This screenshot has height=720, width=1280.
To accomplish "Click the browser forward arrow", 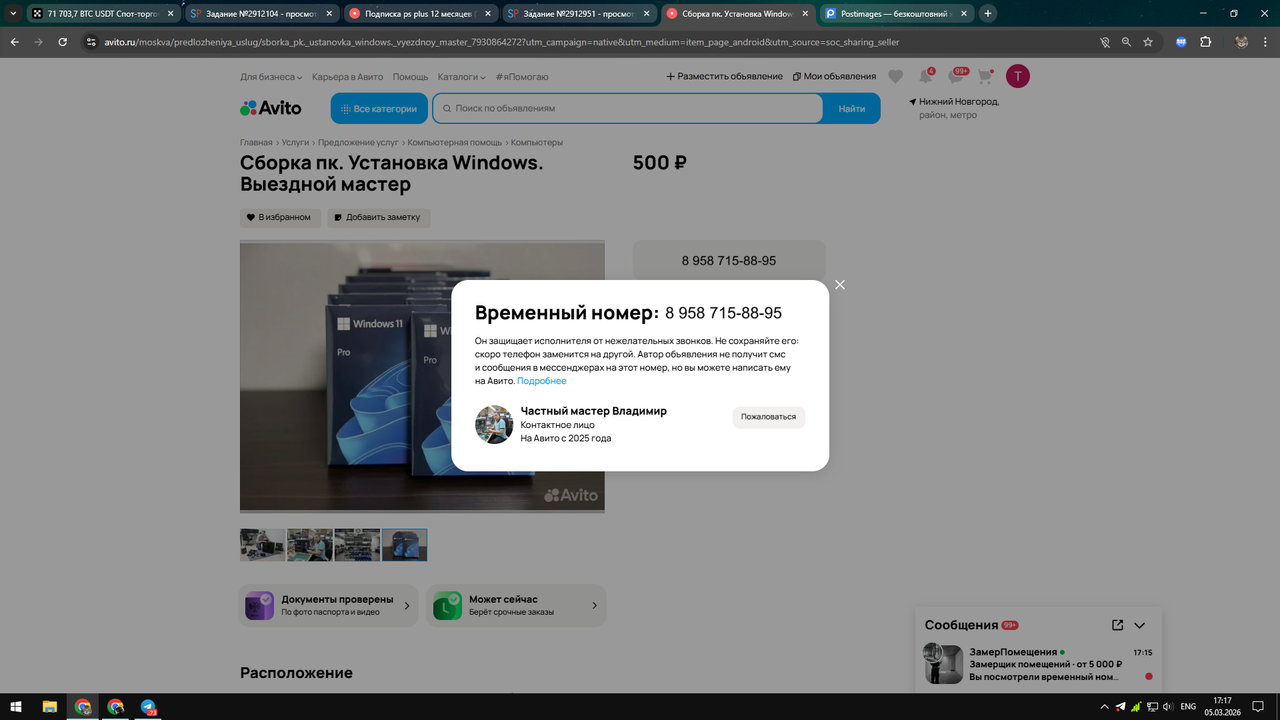I will point(39,42).
